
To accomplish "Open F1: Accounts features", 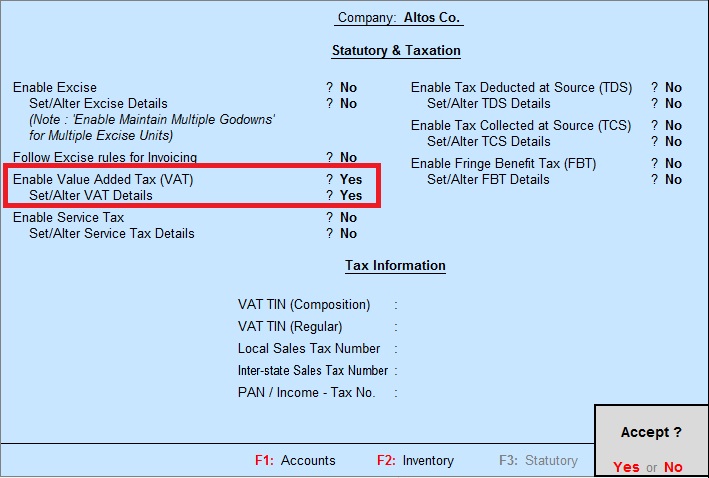I will [x=295, y=461].
